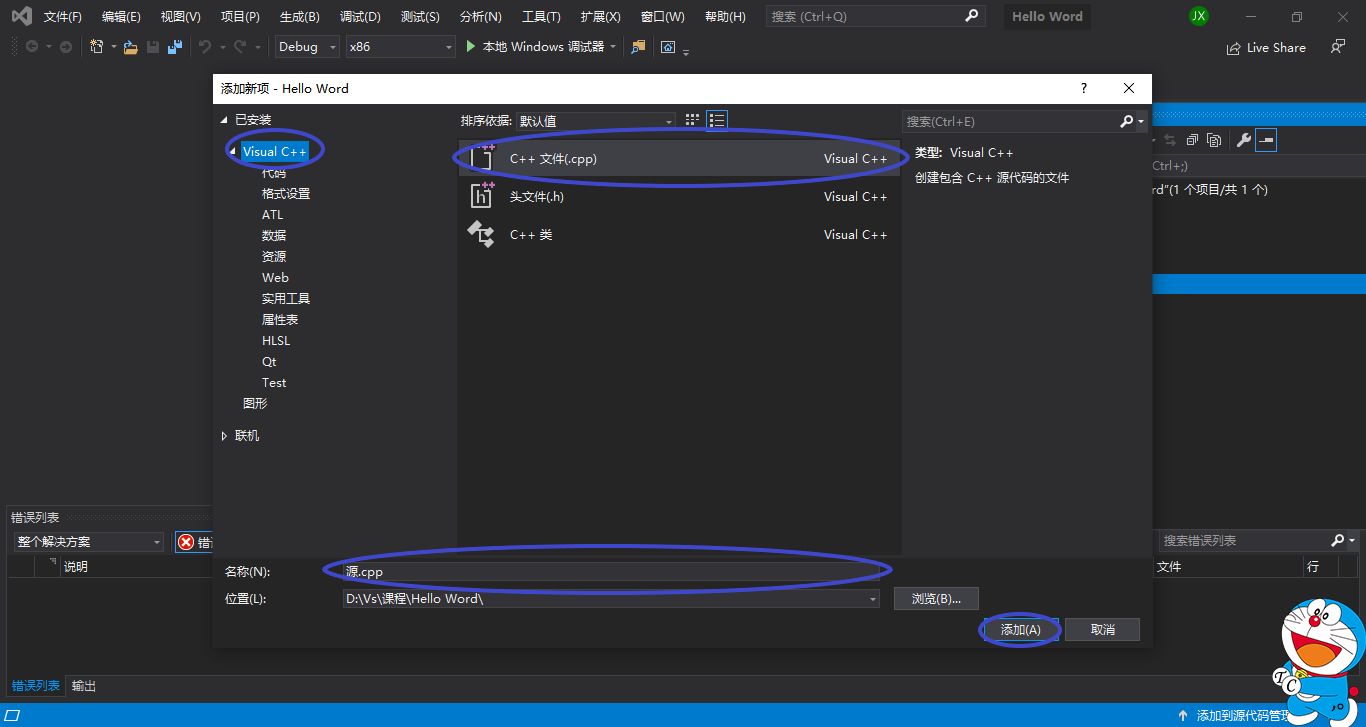Click the Save All toolbar icon
The width and height of the screenshot is (1366, 727).
[175, 47]
